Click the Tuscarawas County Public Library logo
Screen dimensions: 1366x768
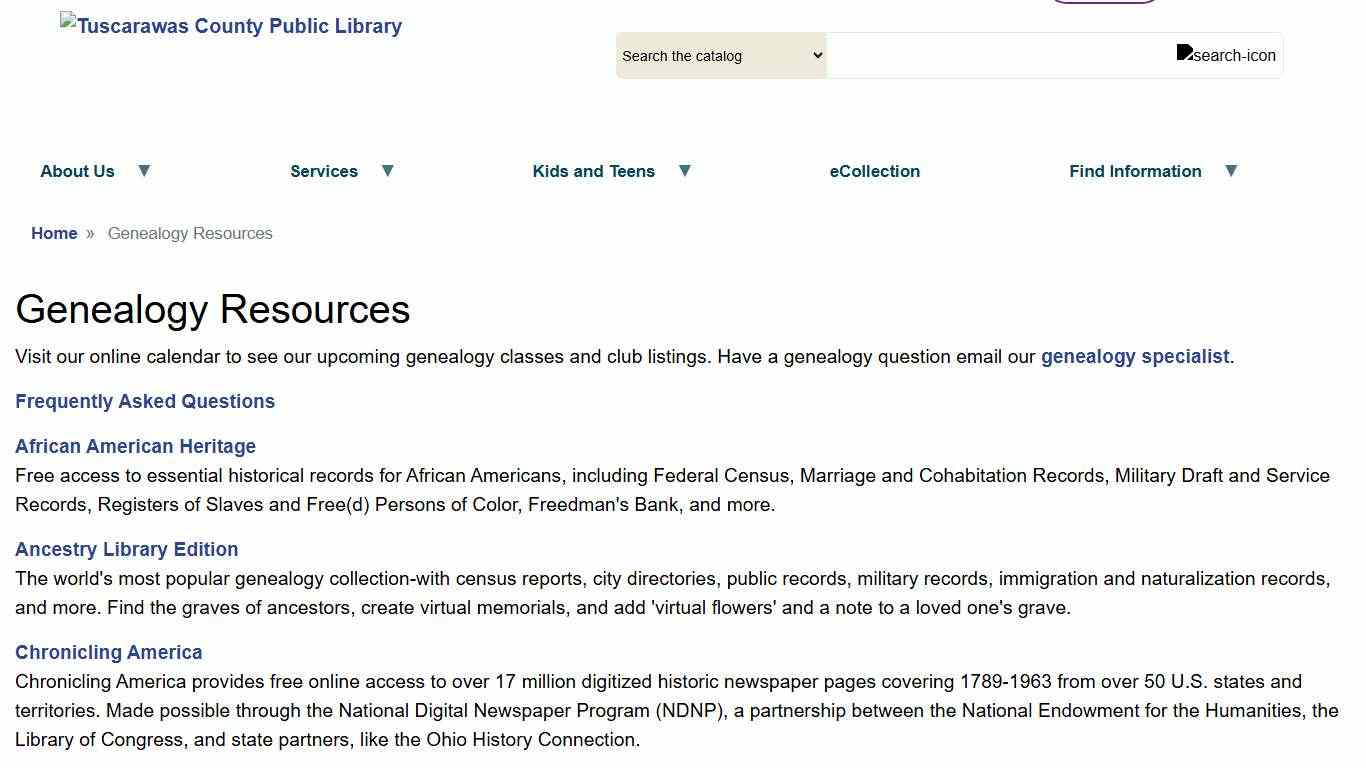230,26
